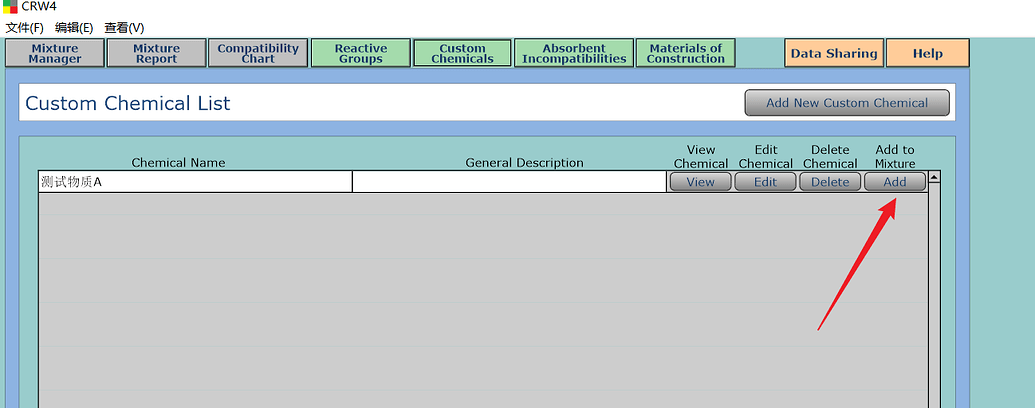Add 测试物质A to the mixture
The width and height of the screenshot is (1035, 408).
[x=894, y=182]
